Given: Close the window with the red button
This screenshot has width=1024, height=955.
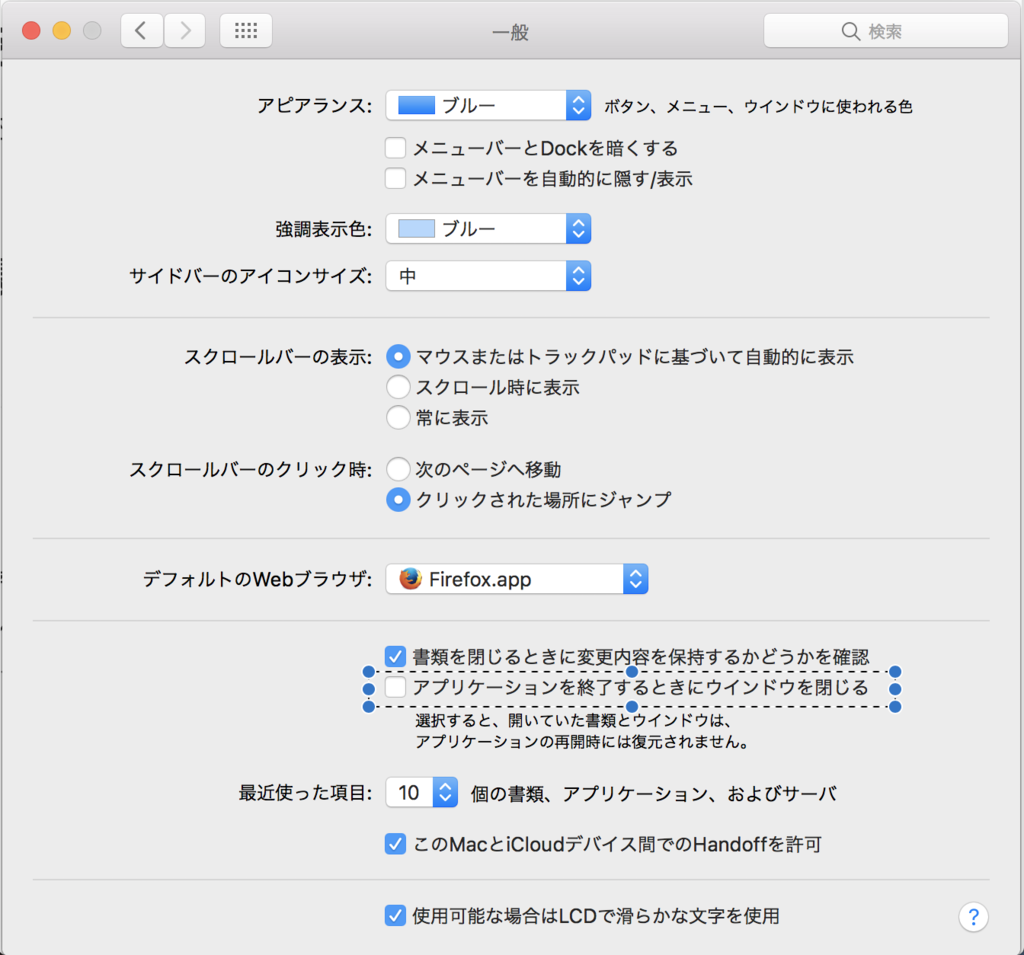Looking at the screenshot, I should [x=31, y=31].
